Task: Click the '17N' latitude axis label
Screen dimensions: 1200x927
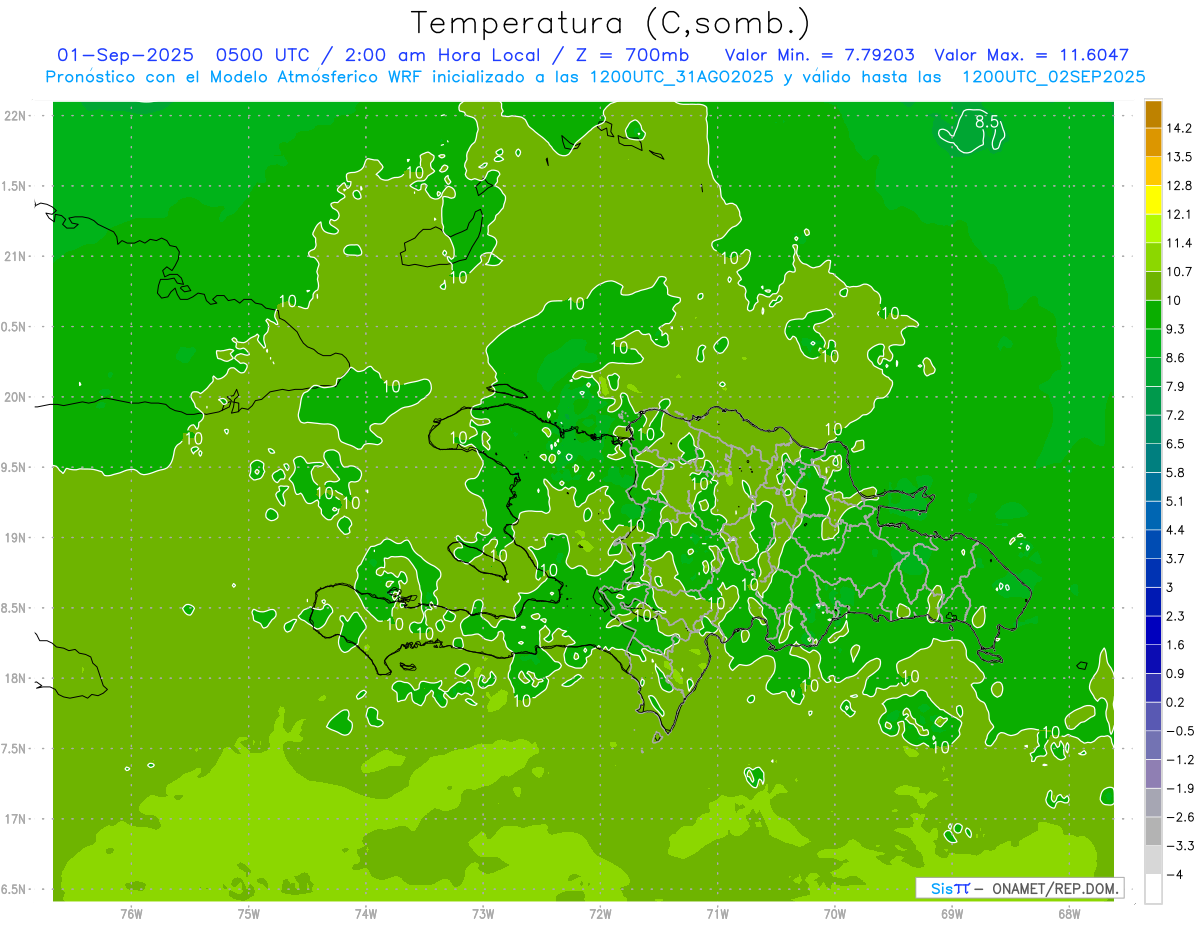Action: (x=16, y=819)
